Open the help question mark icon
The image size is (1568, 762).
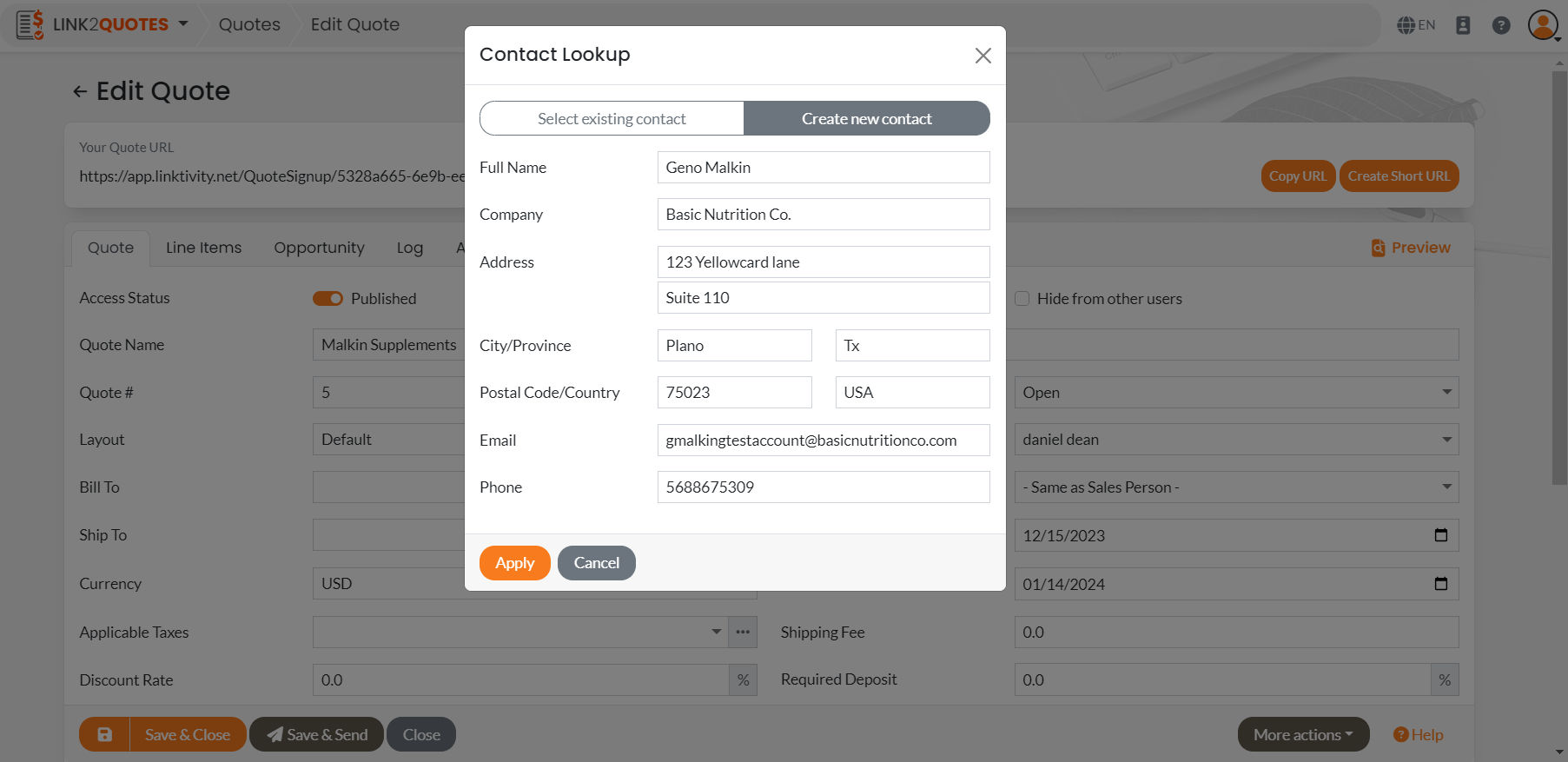click(x=1501, y=25)
